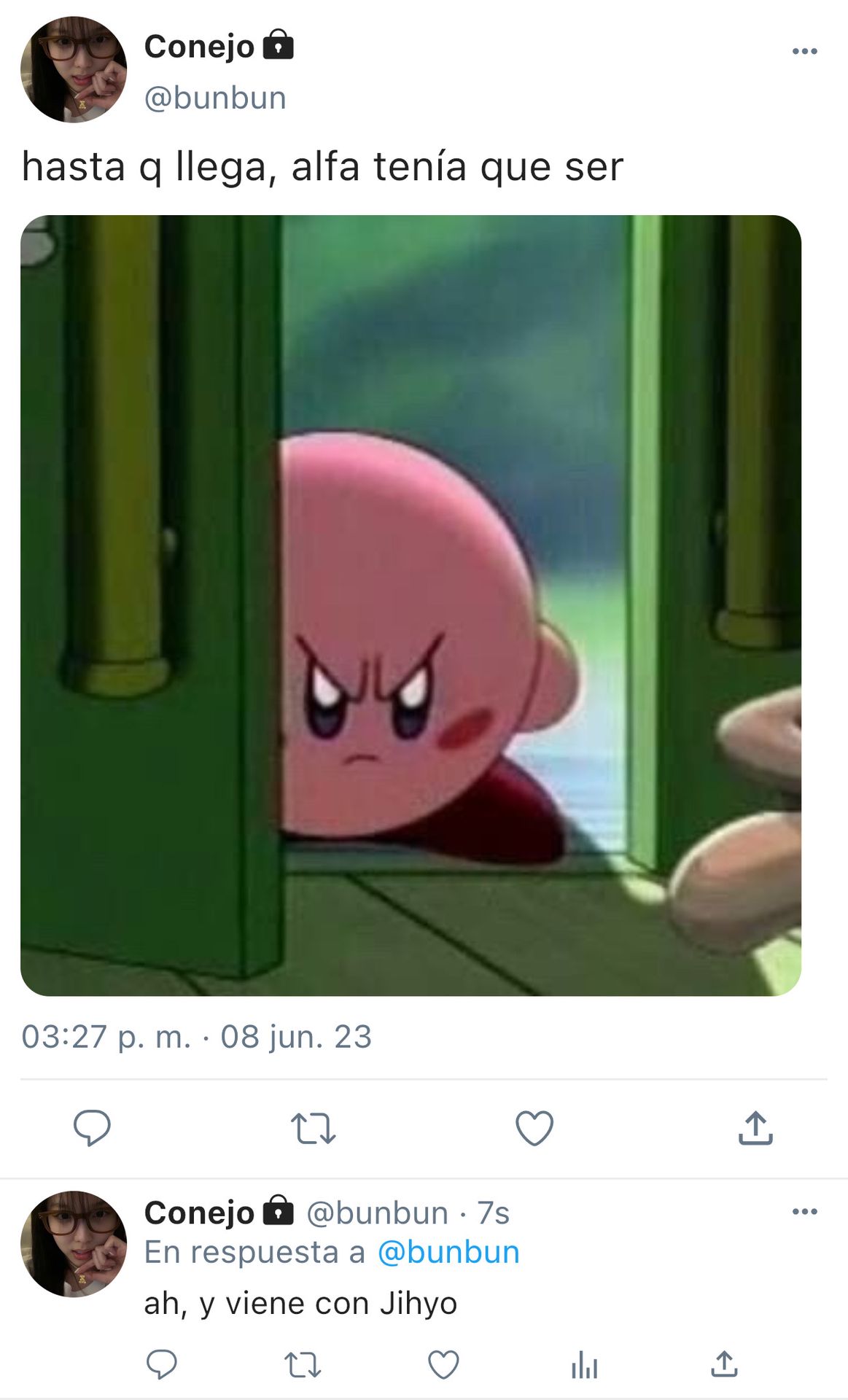848x1400 pixels.
Task: Like the 'ah, y viene con Jihyo' reply
Action: pos(443,1364)
